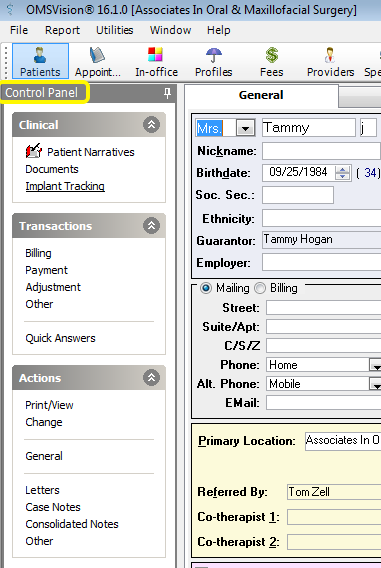This screenshot has width=381, height=568.
Task: Click the middle initial field showing j
Action: click(x=368, y=128)
